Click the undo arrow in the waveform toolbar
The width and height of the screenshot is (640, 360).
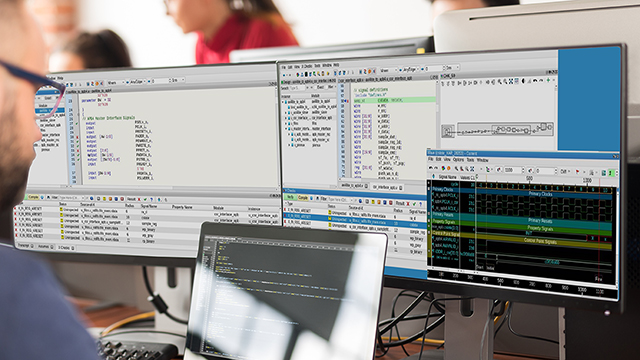431,168
